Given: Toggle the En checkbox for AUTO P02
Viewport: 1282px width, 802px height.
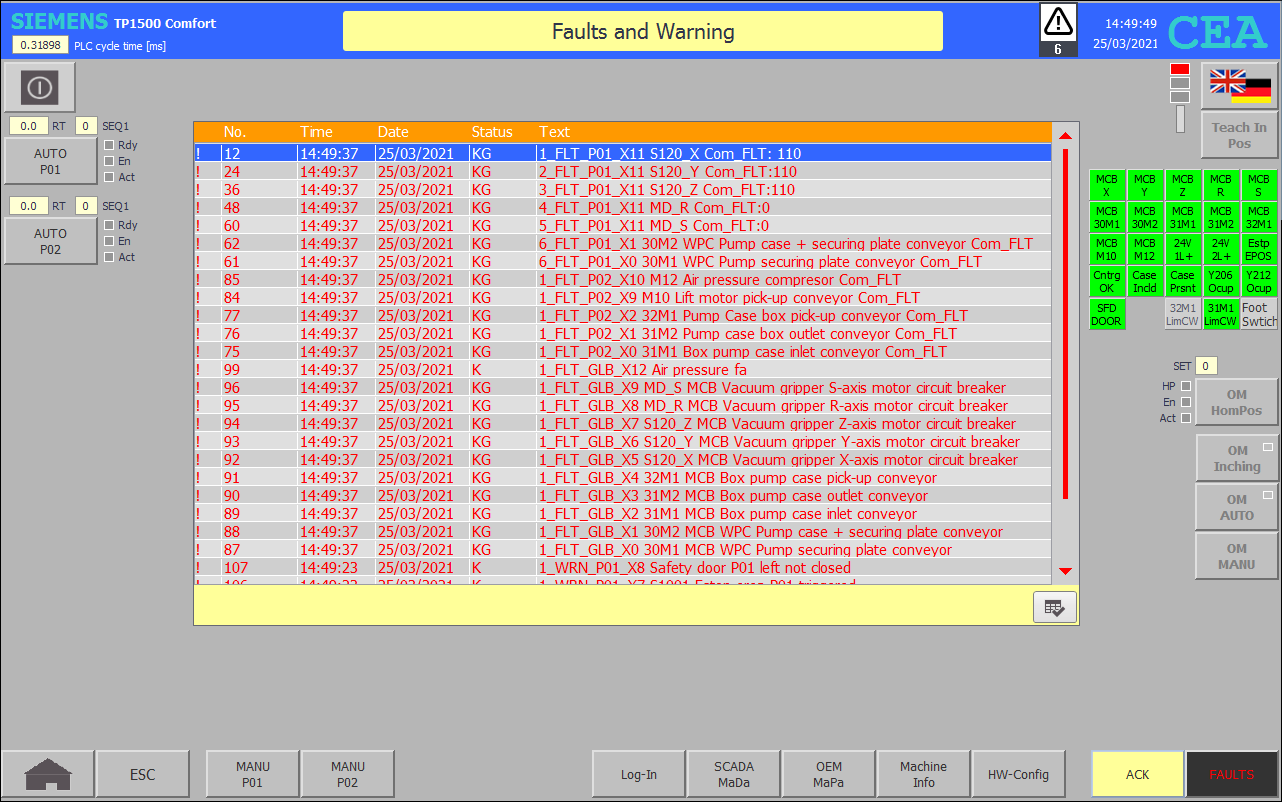Looking at the screenshot, I should (x=110, y=241).
